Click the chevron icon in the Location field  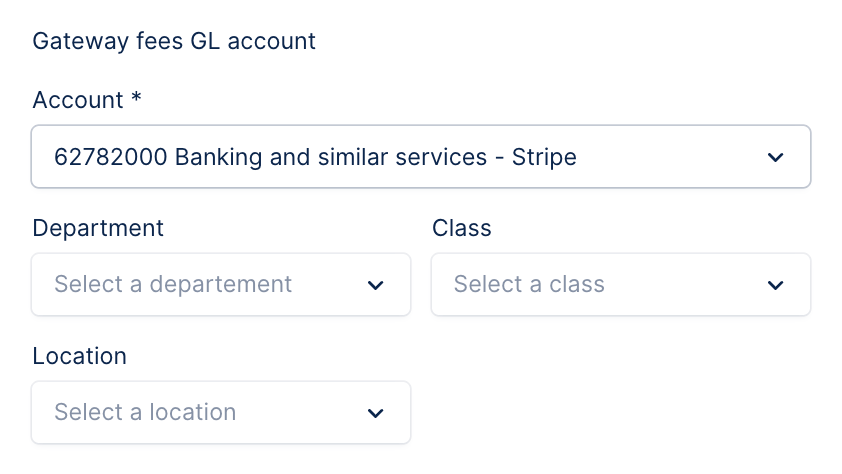click(x=375, y=413)
